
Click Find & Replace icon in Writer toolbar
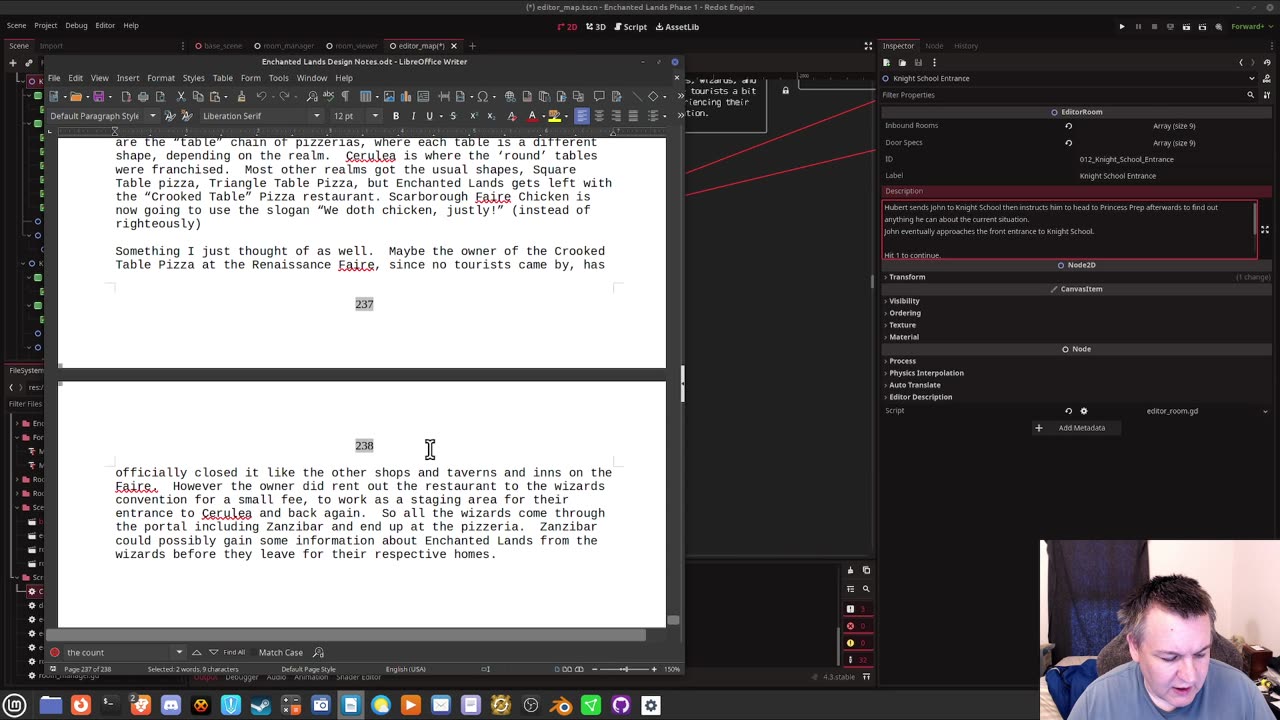point(312,96)
